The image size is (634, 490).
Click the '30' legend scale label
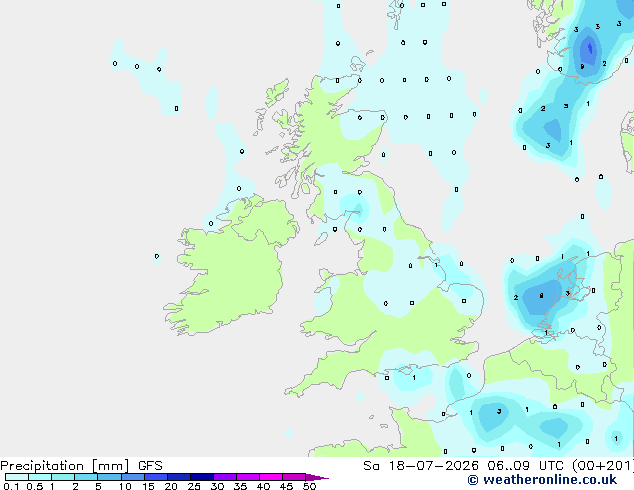coord(217,486)
